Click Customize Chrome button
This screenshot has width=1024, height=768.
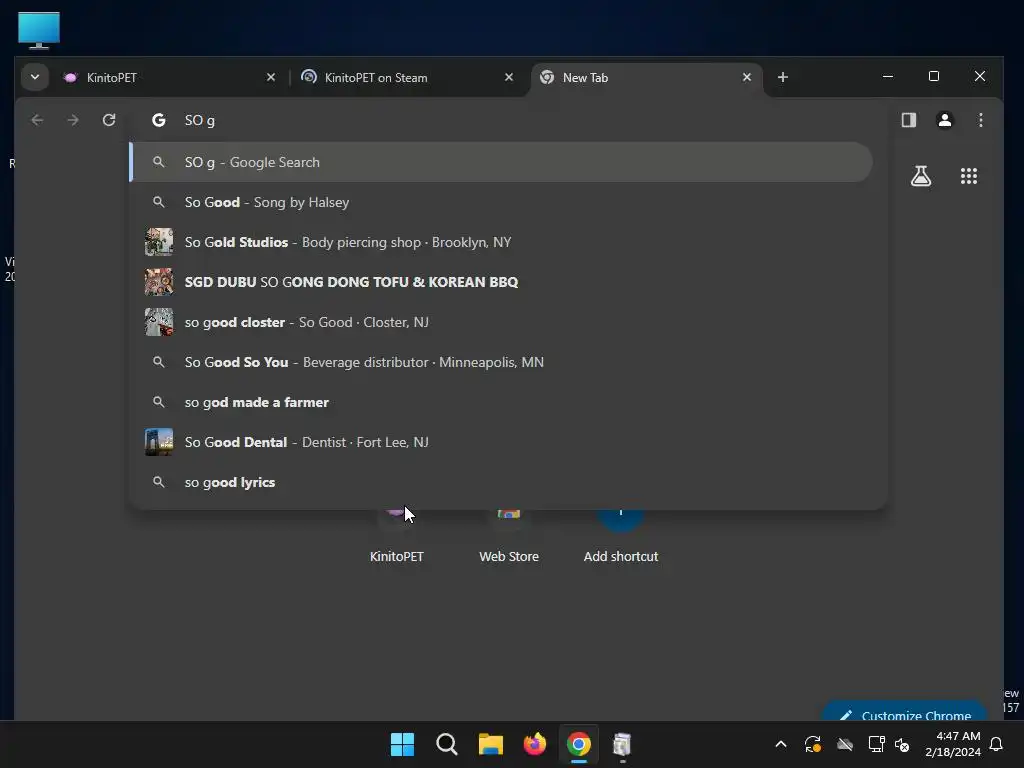coord(904,713)
